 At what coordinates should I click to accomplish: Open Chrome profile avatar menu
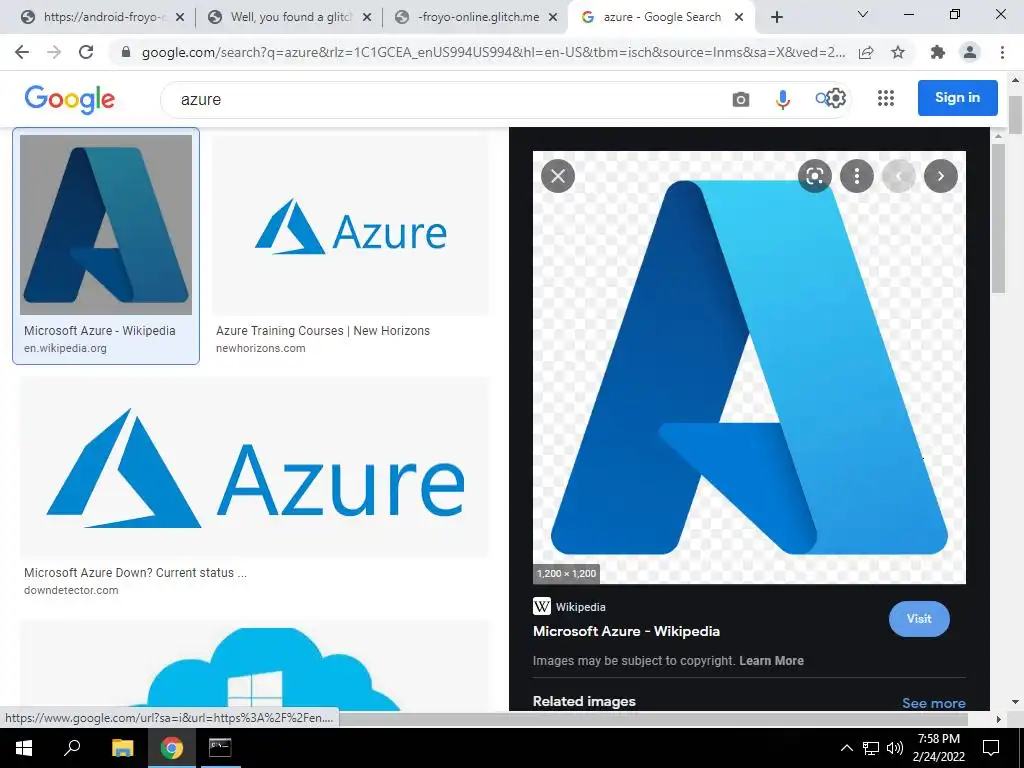tap(970, 52)
